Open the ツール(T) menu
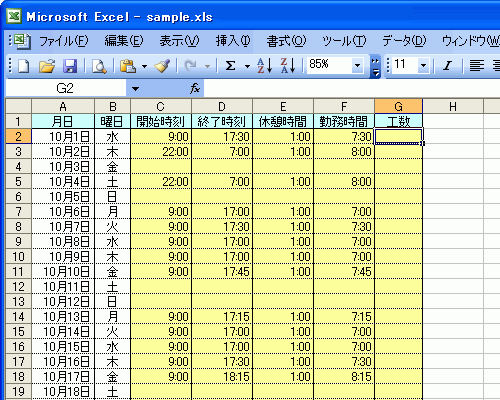The height and width of the screenshot is (400, 500). (344, 41)
